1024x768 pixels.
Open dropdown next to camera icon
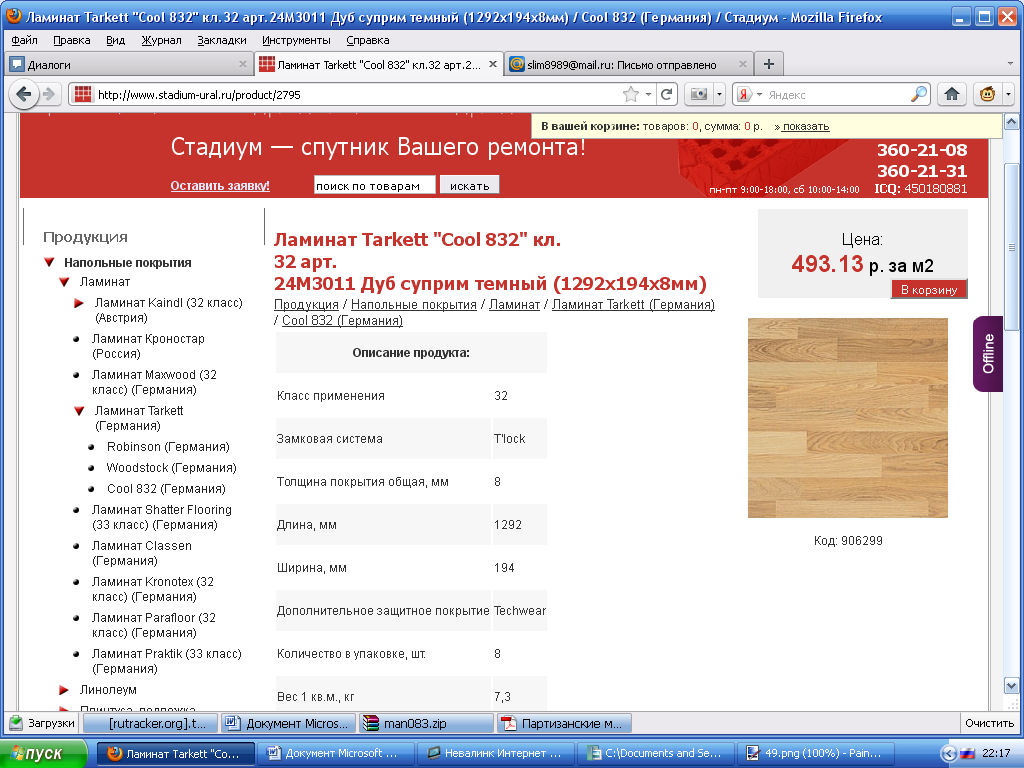pyautogui.click(x=719, y=95)
